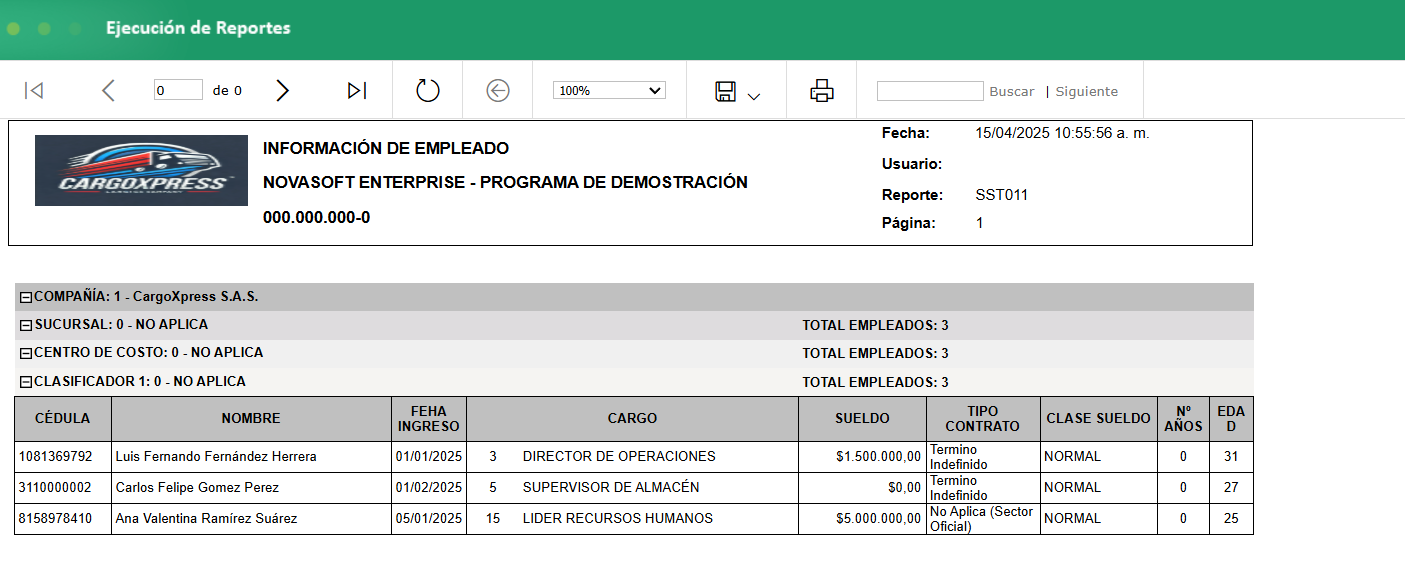Screen dimensions: 1405x586
Task: Select cédula 1081369792
Action: [55, 456]
